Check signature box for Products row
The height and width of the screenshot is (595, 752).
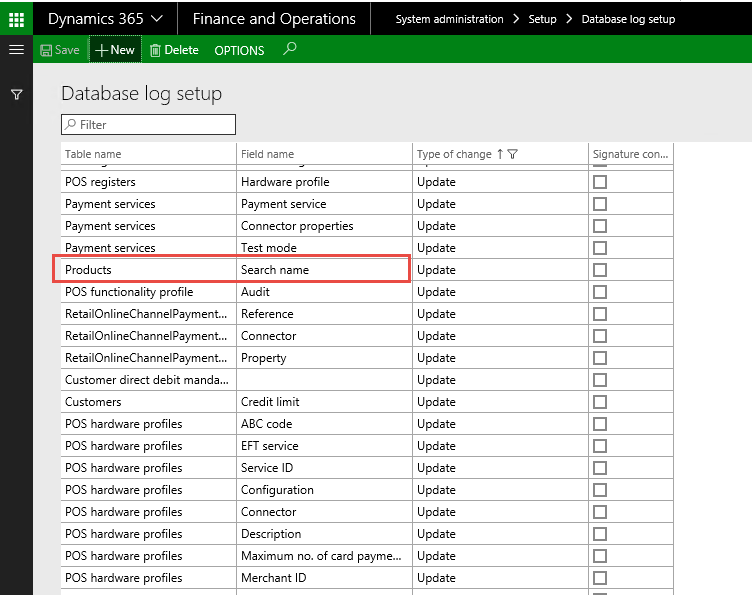coord(600,270)
